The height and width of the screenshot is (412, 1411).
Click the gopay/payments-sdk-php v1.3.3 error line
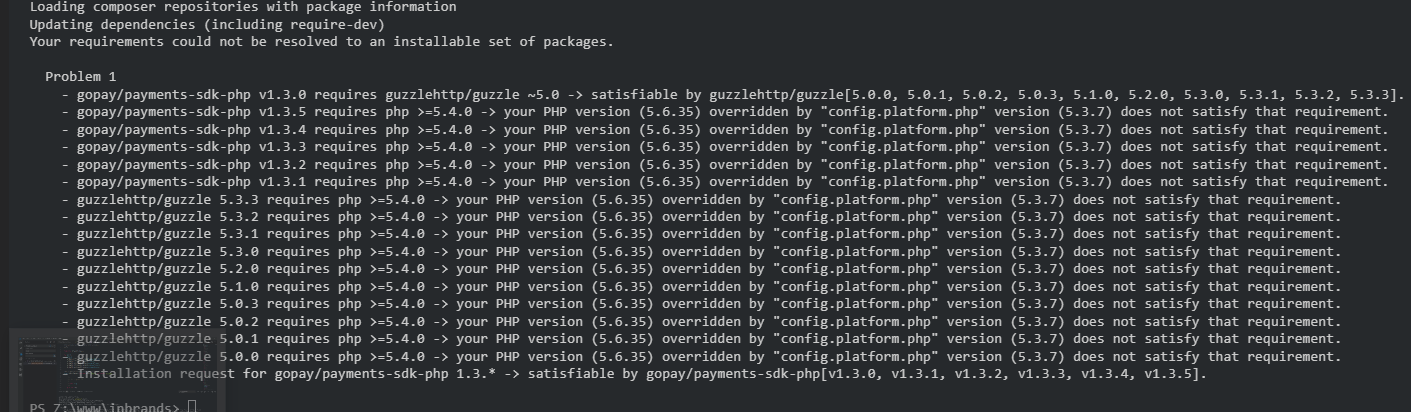pos(725,147)
